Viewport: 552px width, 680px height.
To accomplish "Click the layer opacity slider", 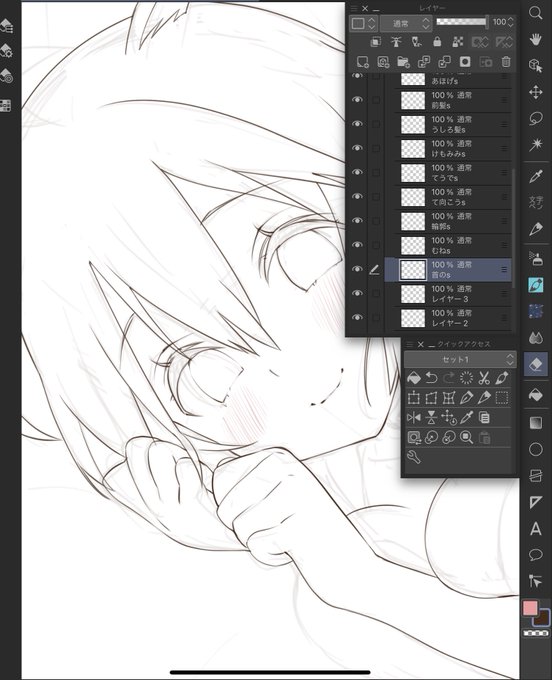I will pyautogui.click(x=462, y=22).
